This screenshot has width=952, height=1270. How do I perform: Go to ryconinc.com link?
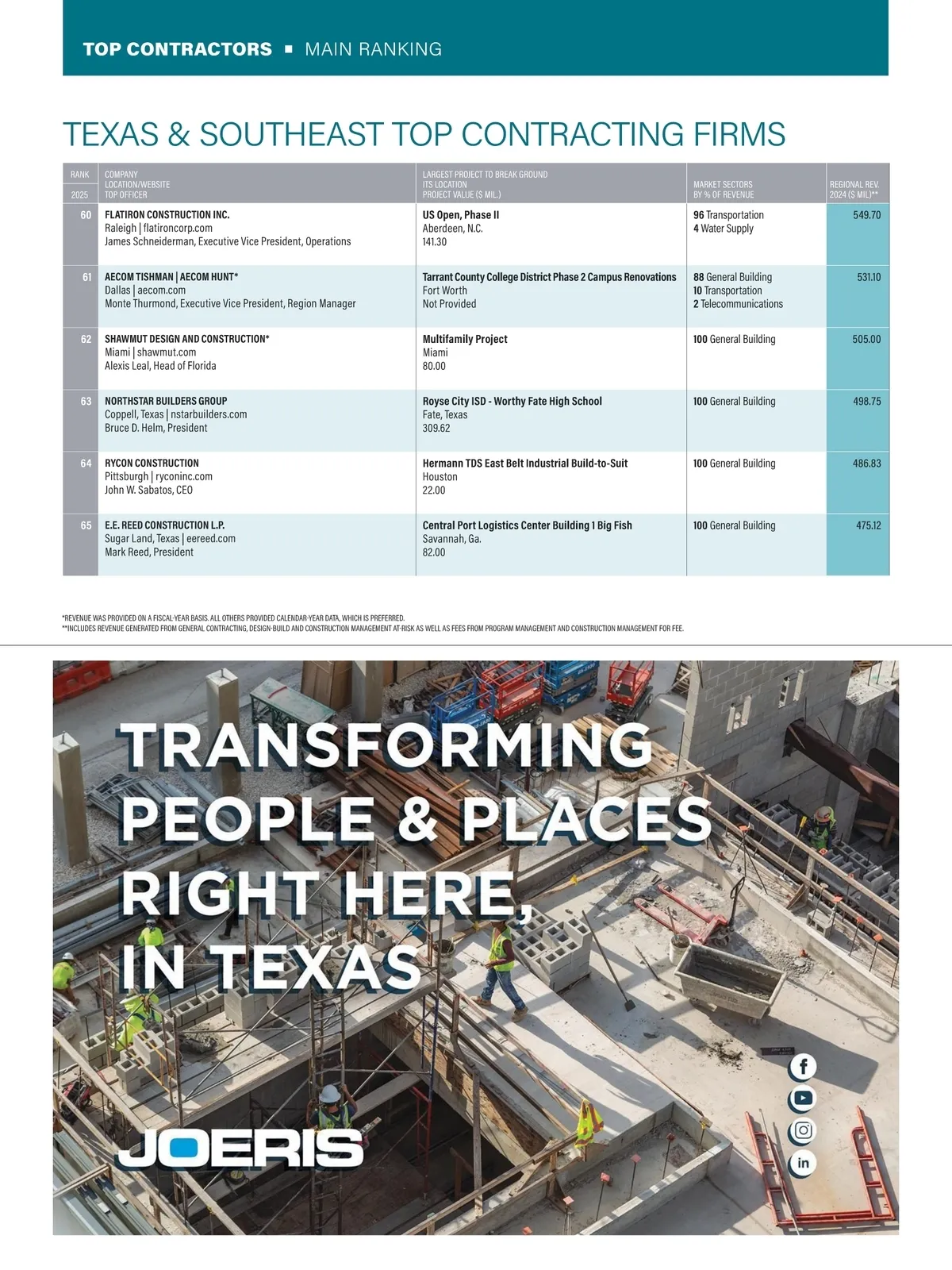(x=184, y=476)
